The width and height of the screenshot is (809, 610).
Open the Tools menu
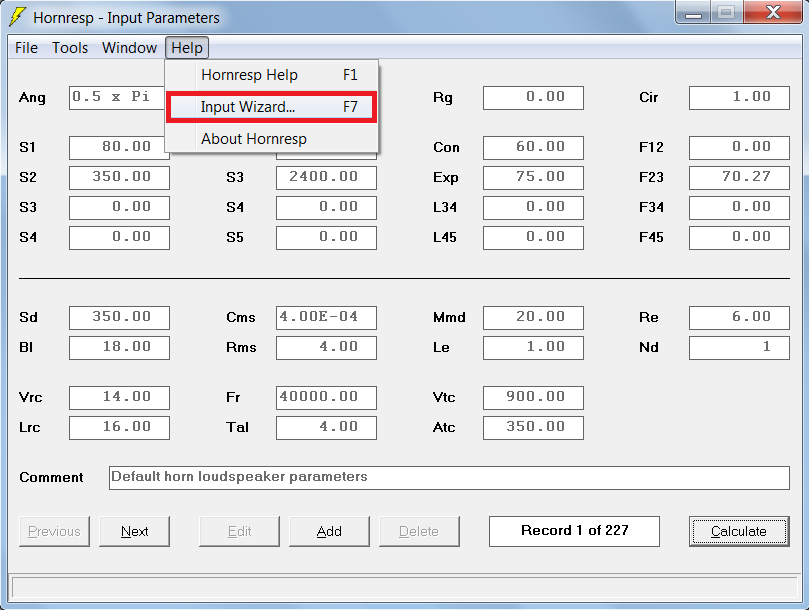[x=70, y=48]
